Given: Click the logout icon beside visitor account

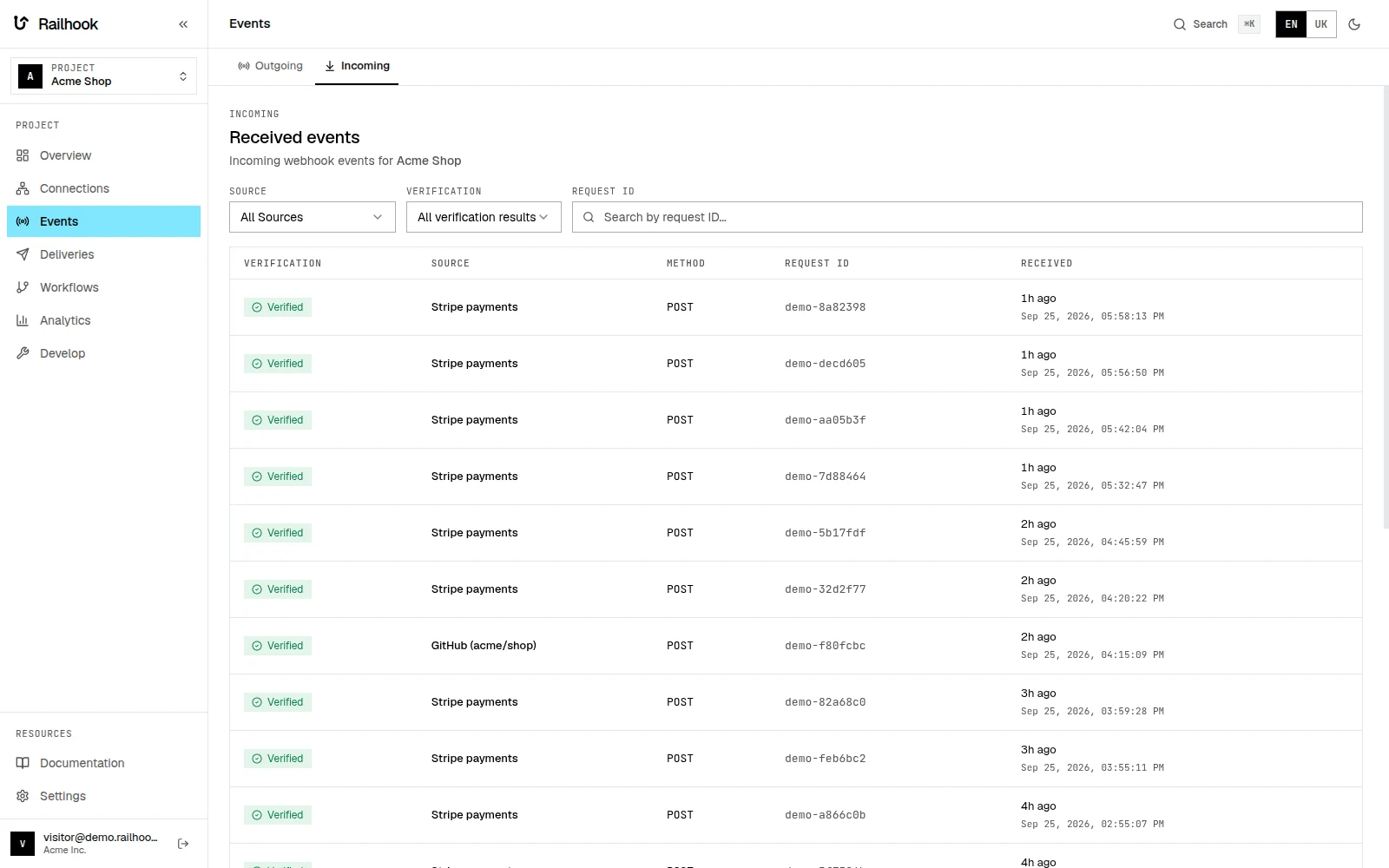Looking at the screenshot, I should 183,844.
